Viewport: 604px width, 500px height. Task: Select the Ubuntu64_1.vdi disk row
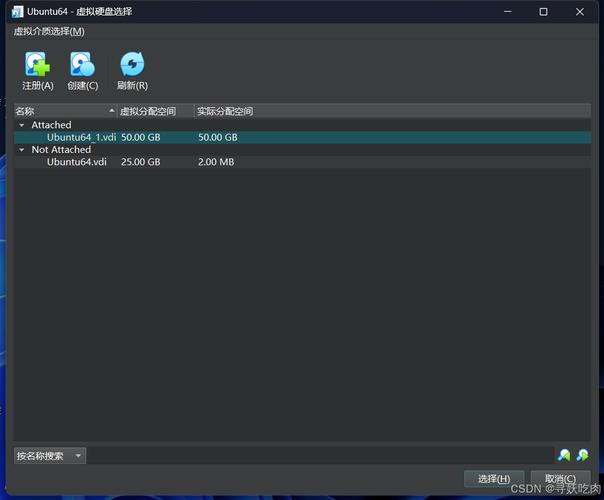pos(81,137)
